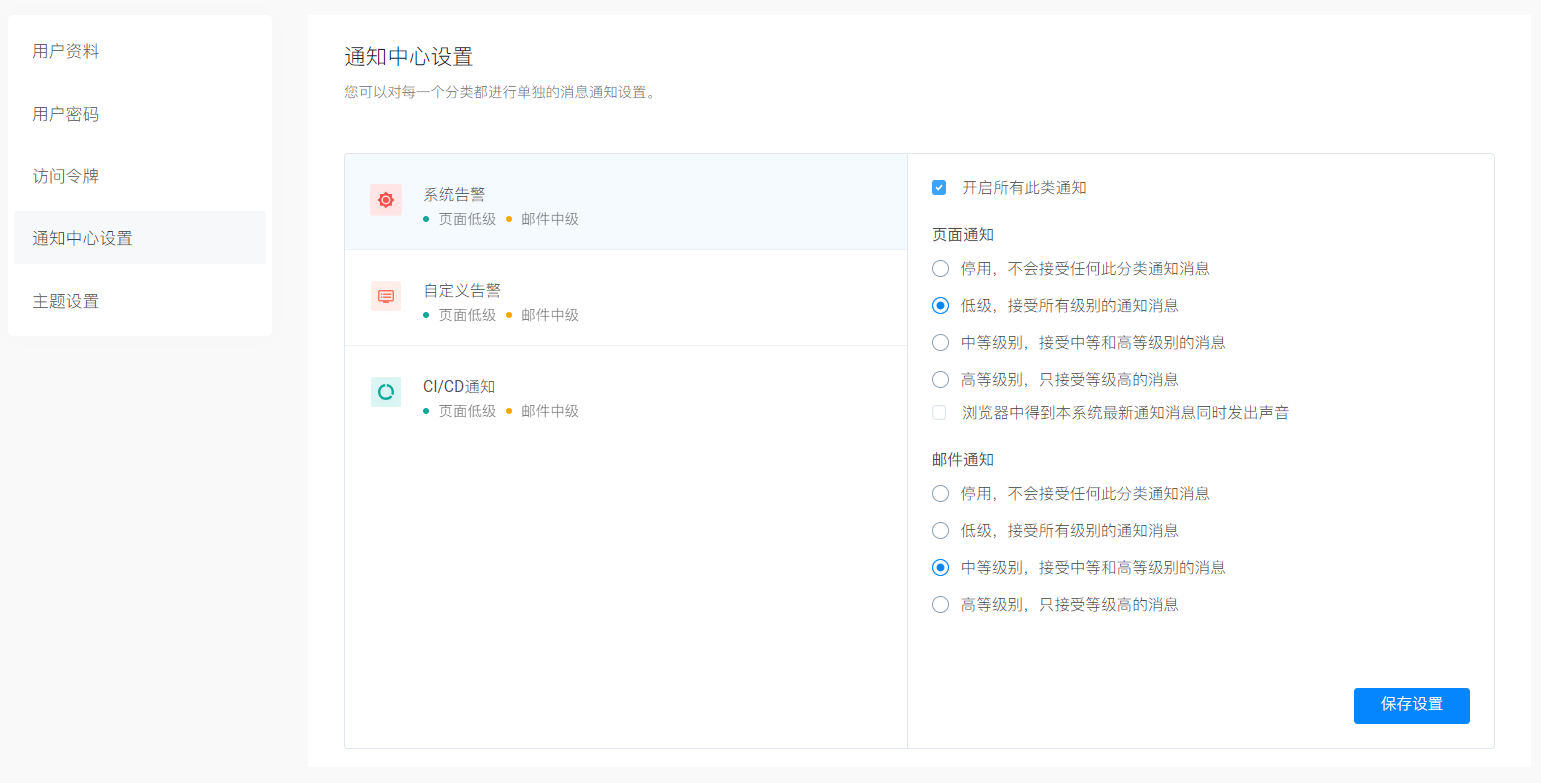Open 用户资料 in the sidebar

(66, 51)
